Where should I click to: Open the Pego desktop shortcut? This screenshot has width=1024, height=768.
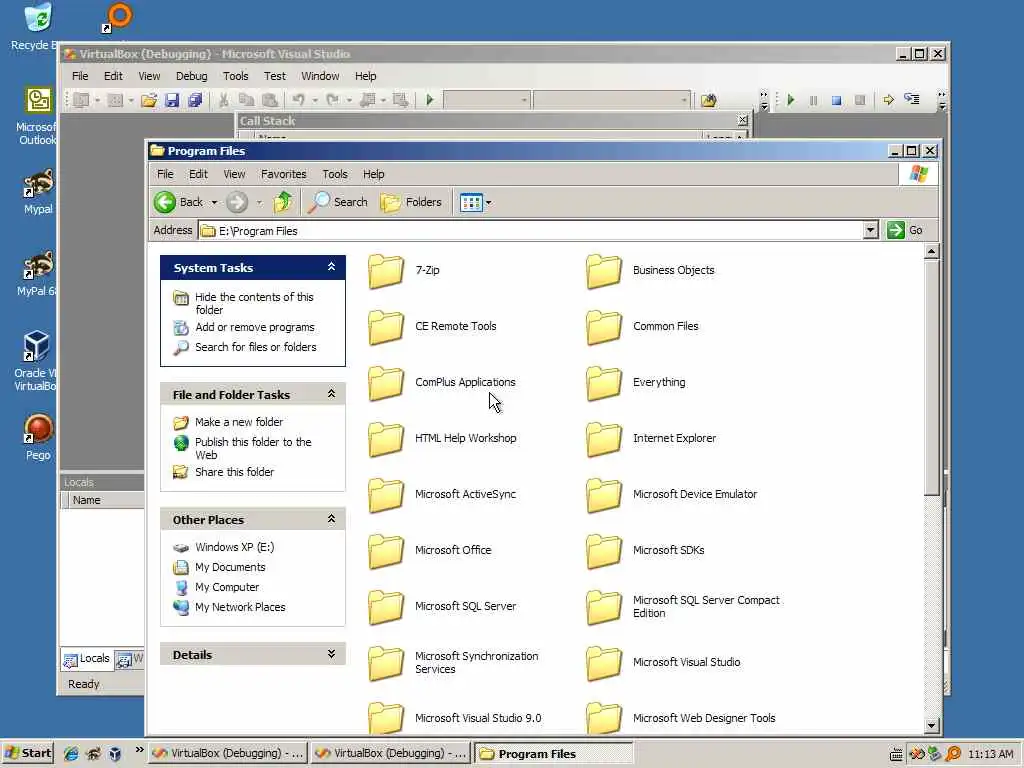click(38, 438)
